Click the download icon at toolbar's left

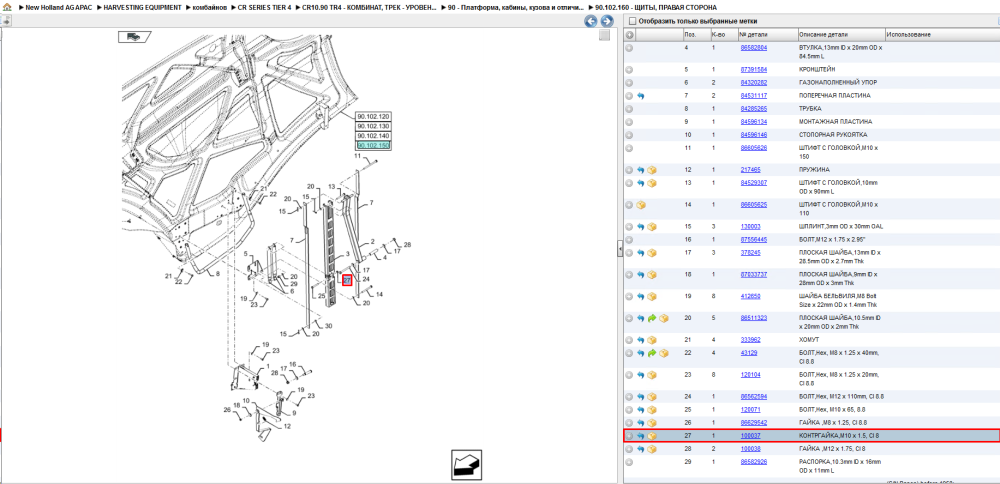(6, 21)
